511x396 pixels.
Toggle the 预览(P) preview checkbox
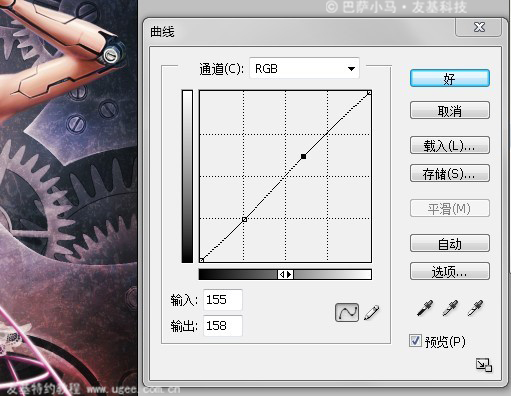click(415, 341)
